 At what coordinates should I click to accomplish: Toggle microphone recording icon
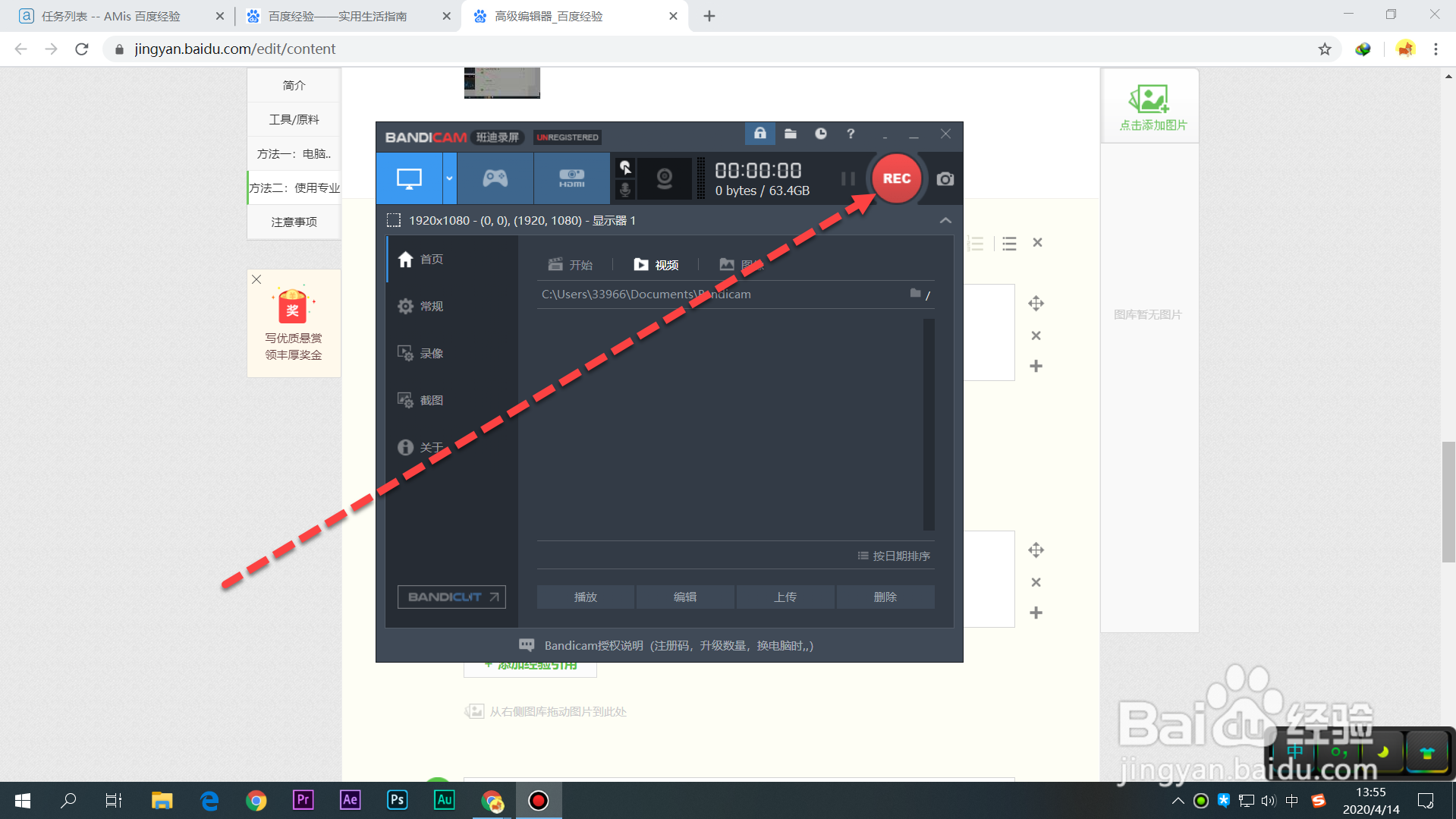coord(625,189)
